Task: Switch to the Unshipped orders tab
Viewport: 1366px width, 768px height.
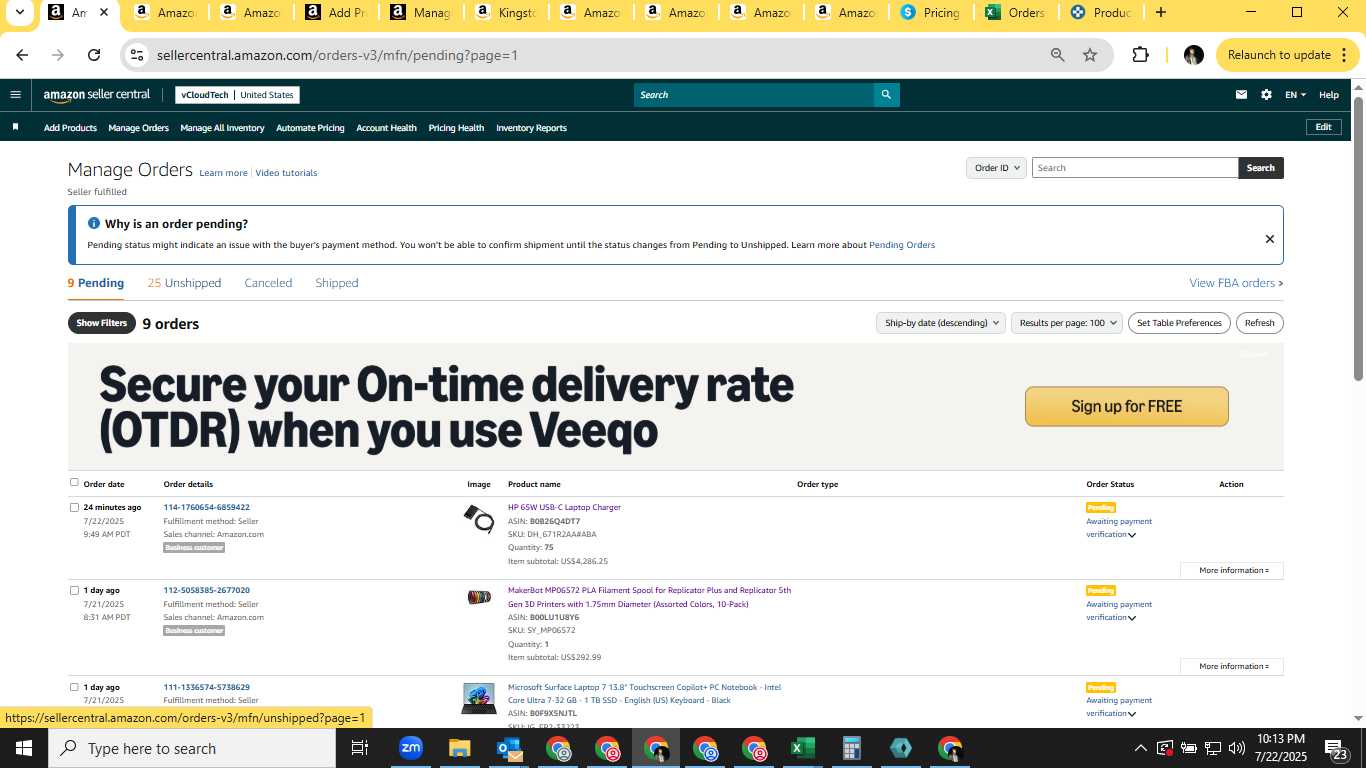Action: [184, 283]
